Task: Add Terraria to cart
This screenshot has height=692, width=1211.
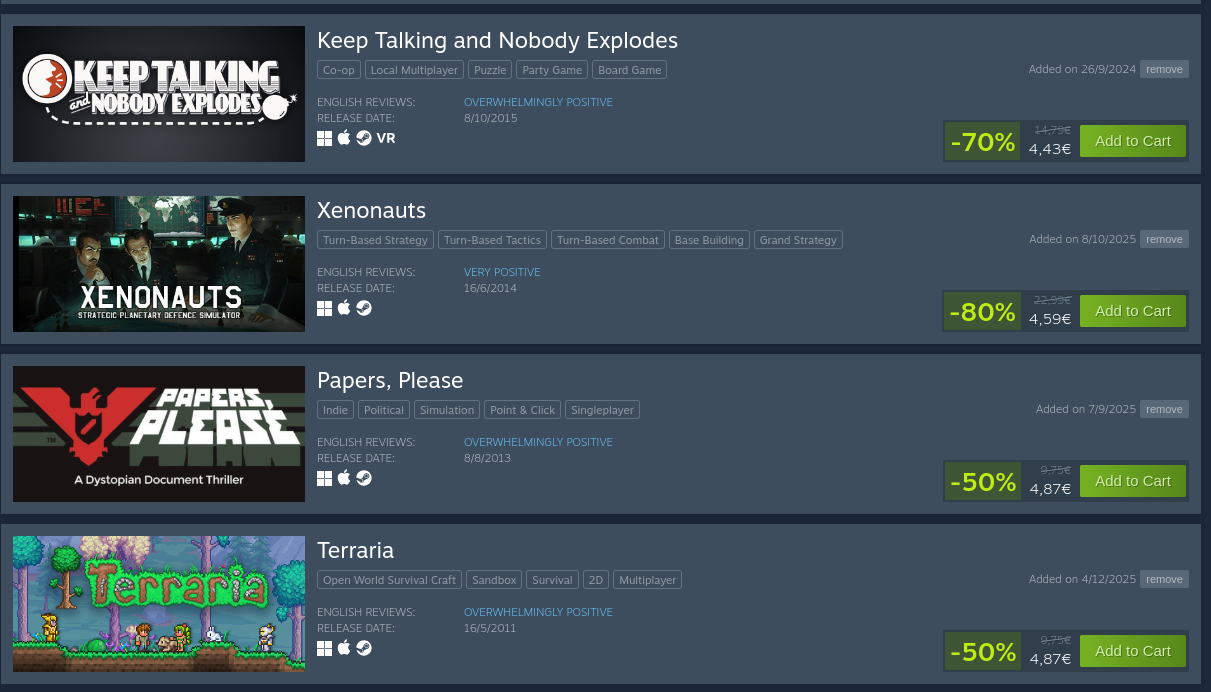Action: point(1133,651)
